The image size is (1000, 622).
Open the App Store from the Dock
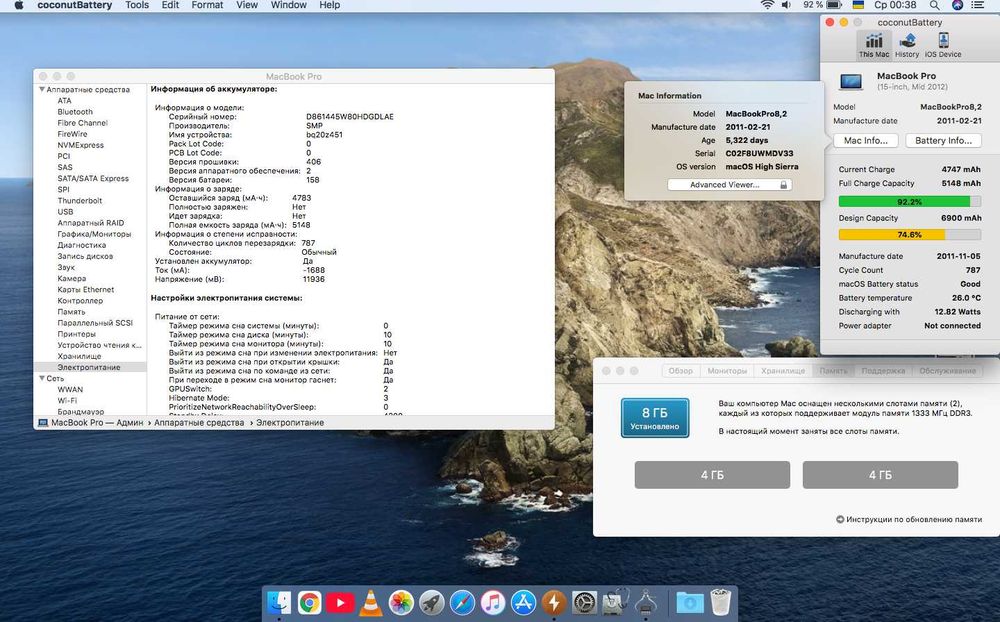[524, 602]
